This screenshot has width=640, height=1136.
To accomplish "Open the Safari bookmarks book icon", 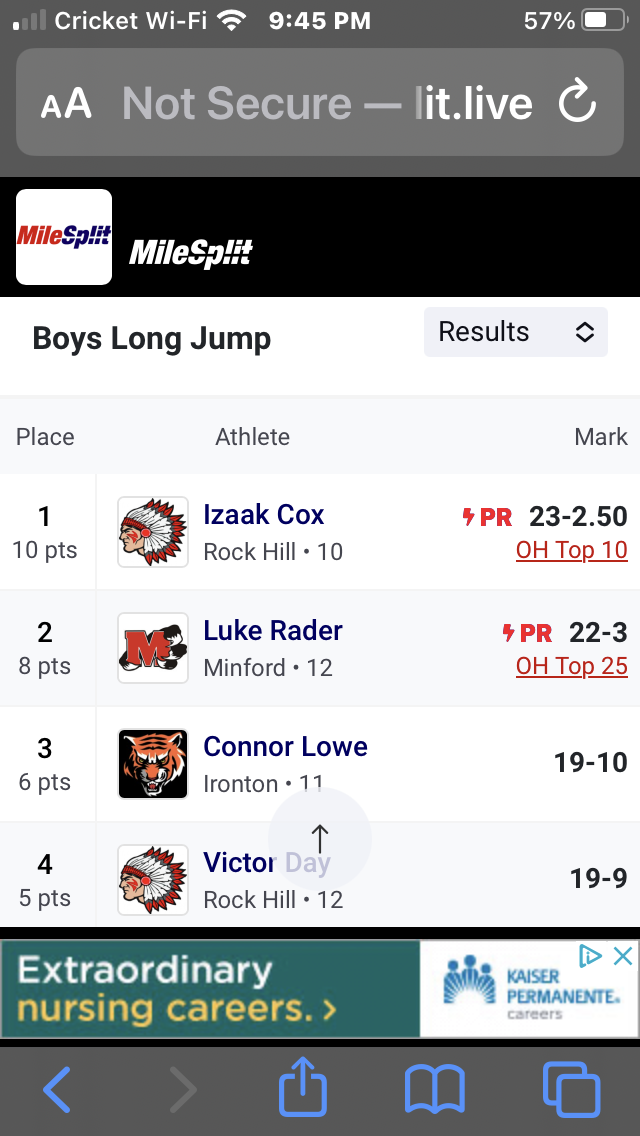I will point(434,1089).
